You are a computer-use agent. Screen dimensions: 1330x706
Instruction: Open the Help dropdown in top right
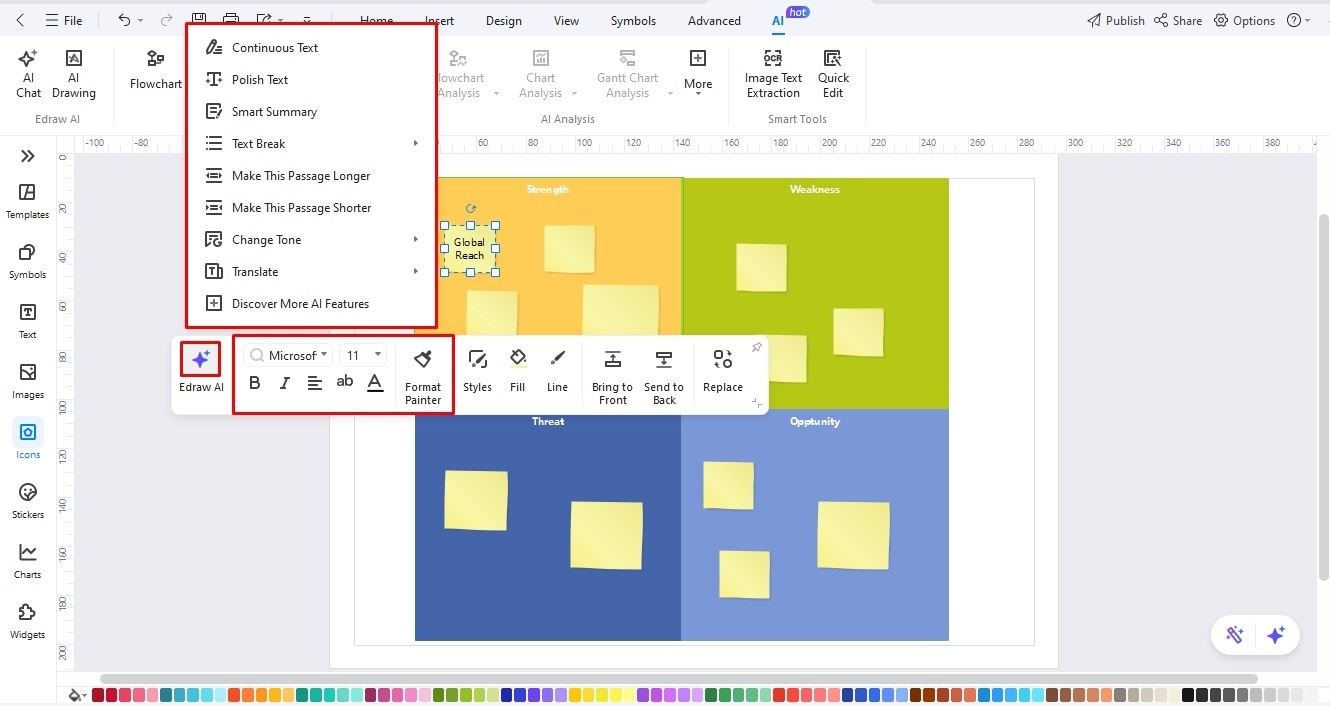(1299, 20)
